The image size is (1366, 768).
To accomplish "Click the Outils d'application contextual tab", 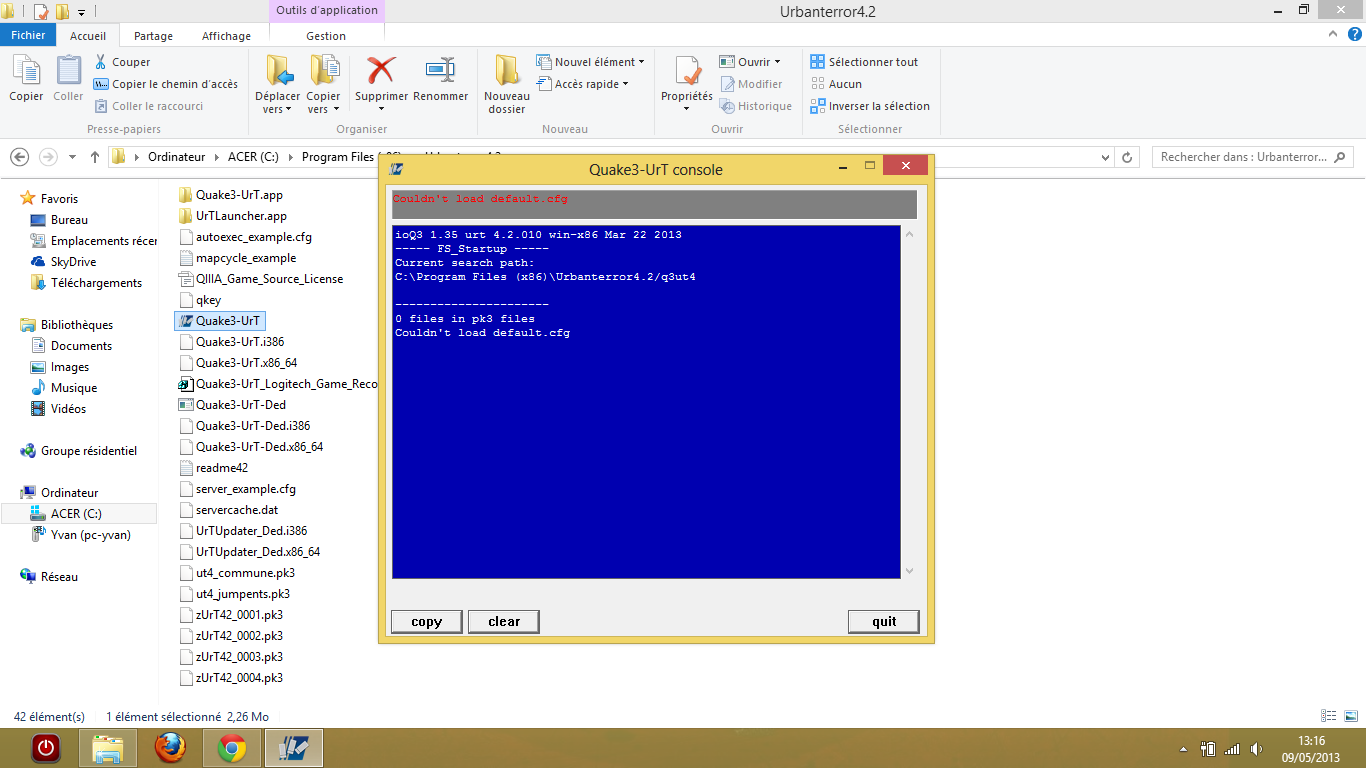I will tap(327, 11).
